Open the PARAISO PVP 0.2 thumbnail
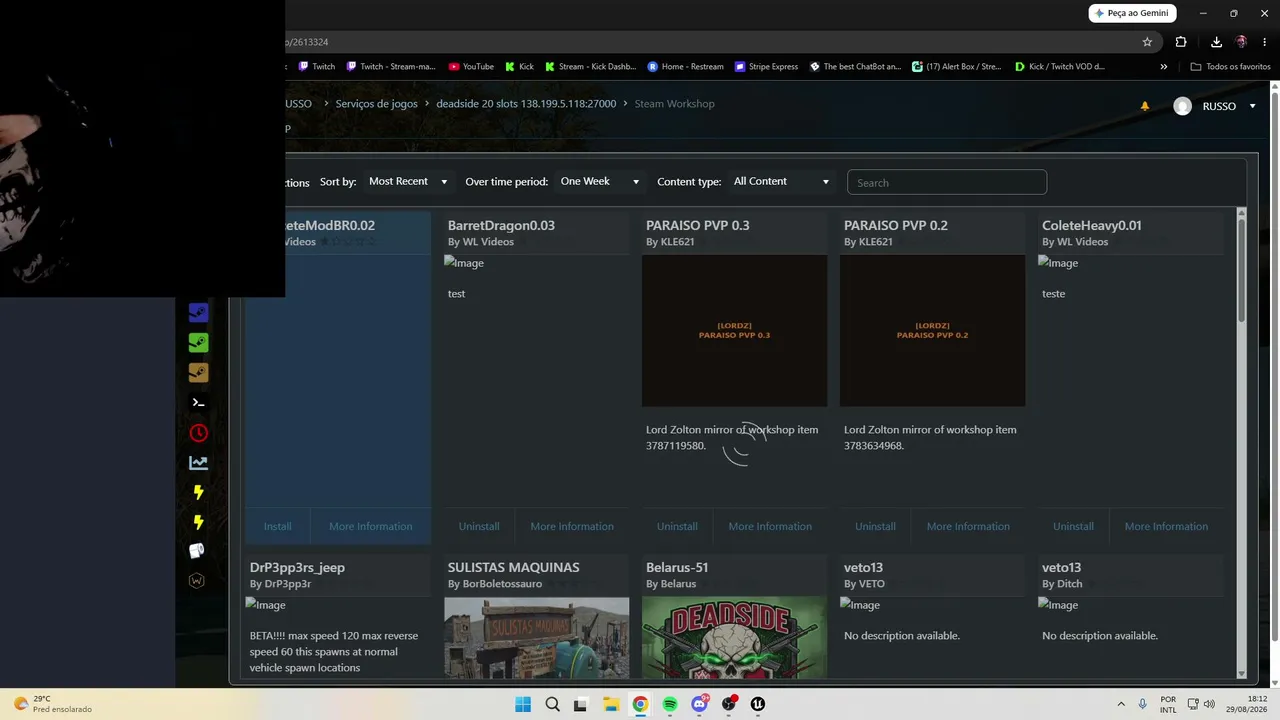The height and width of the screenshot is (720, 1280). point(932,331)
